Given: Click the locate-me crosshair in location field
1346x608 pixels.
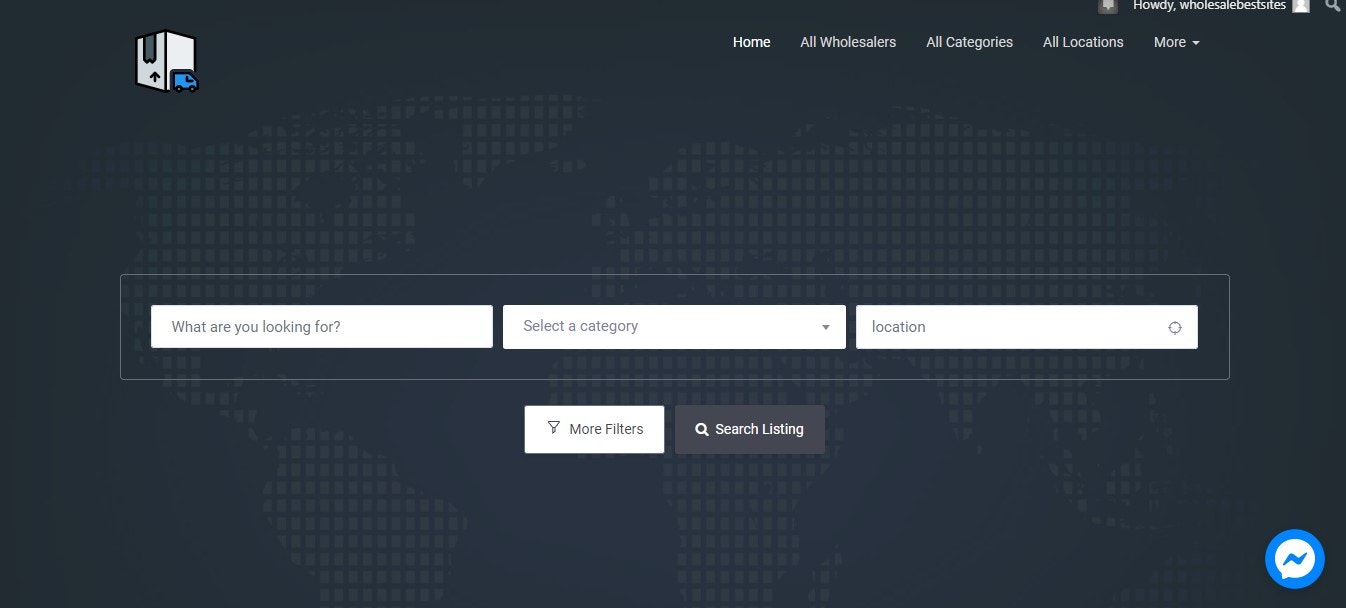Looking at the screenshot, I should [1175, 327].
